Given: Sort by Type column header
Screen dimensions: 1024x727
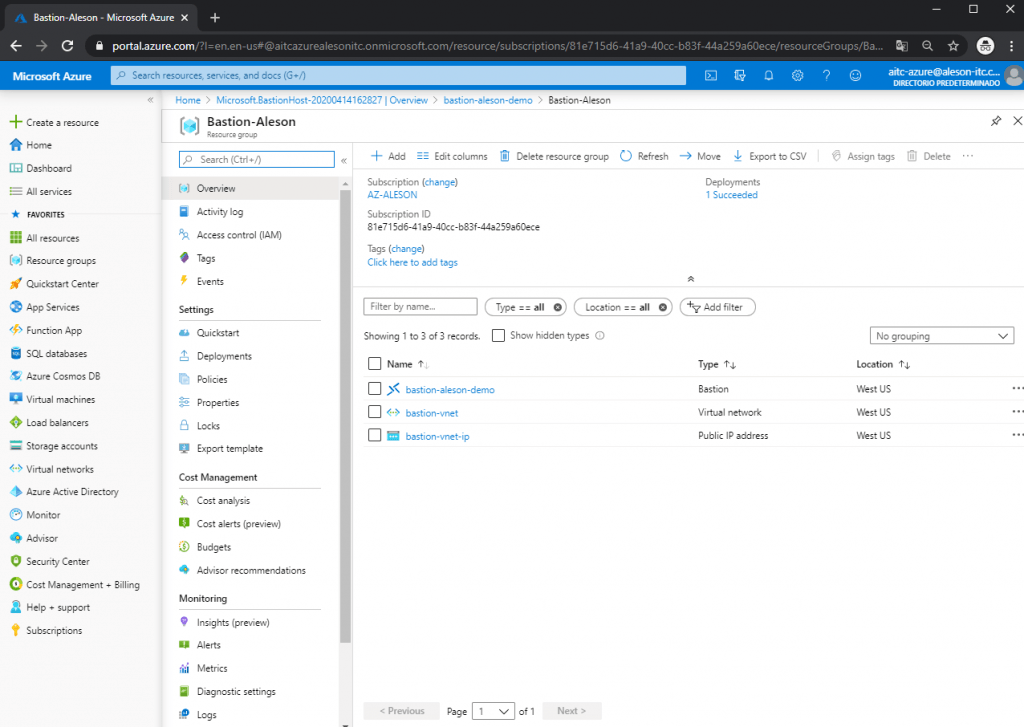Looking at the screenshot, I should [716, 364].
